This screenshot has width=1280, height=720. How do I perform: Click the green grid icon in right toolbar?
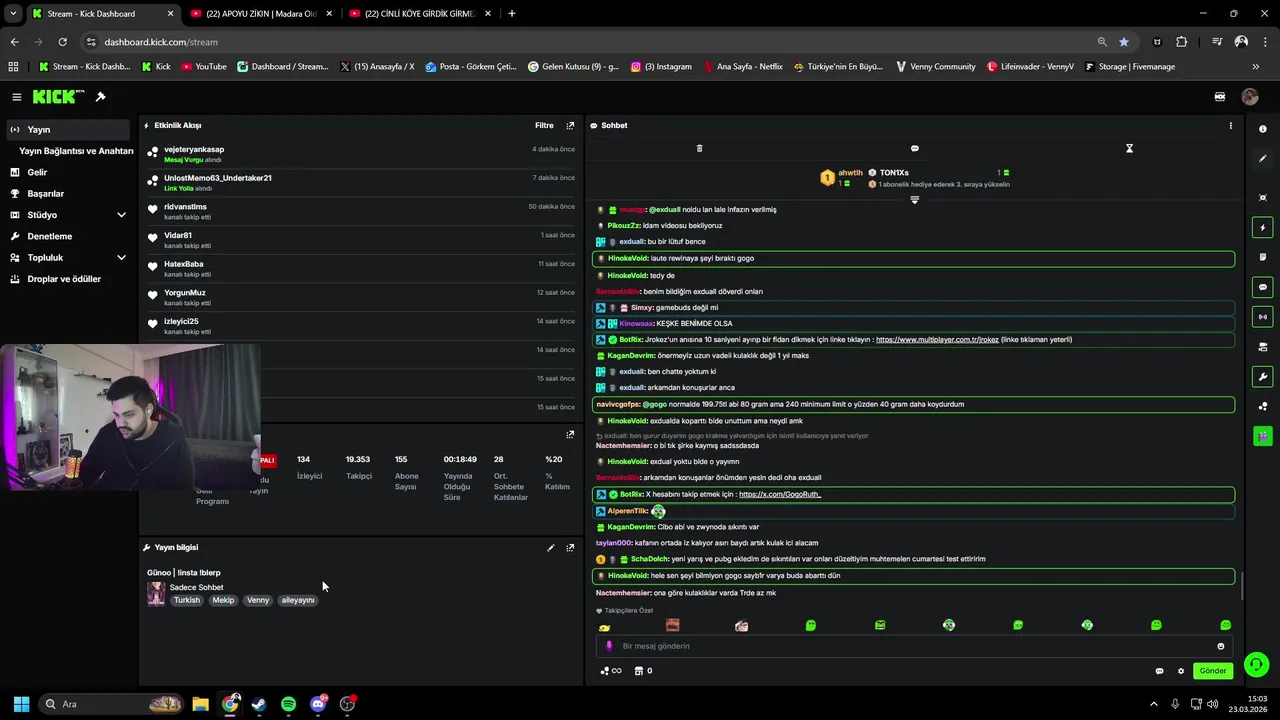click(x=1262, y=436)
